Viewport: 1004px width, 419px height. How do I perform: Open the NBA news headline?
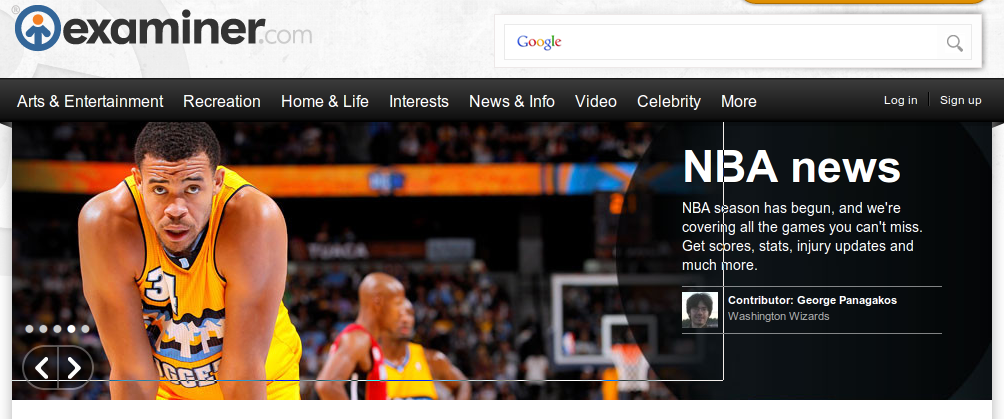point(791,167)
